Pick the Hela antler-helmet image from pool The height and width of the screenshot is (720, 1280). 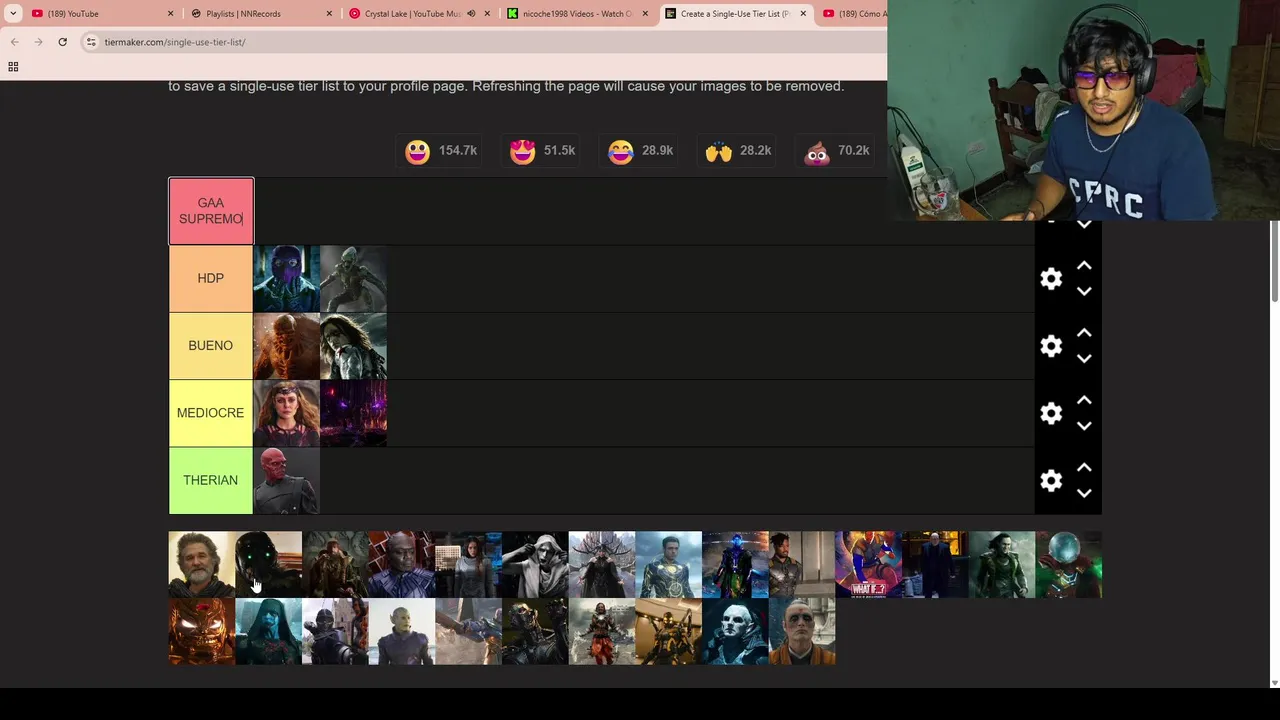(x=602, y=565)
